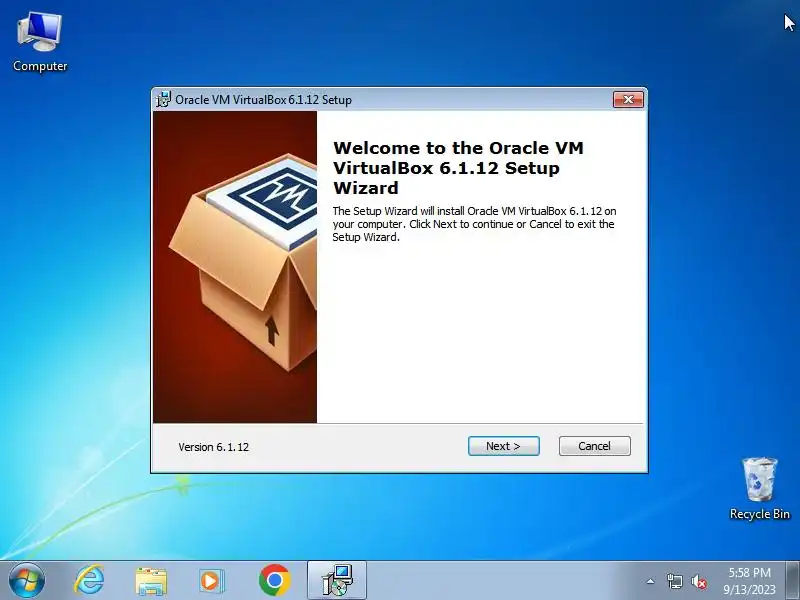Click the setup wizard description paragraph
The width and height of the screenshot is (800, 600).
coord(474,224)
